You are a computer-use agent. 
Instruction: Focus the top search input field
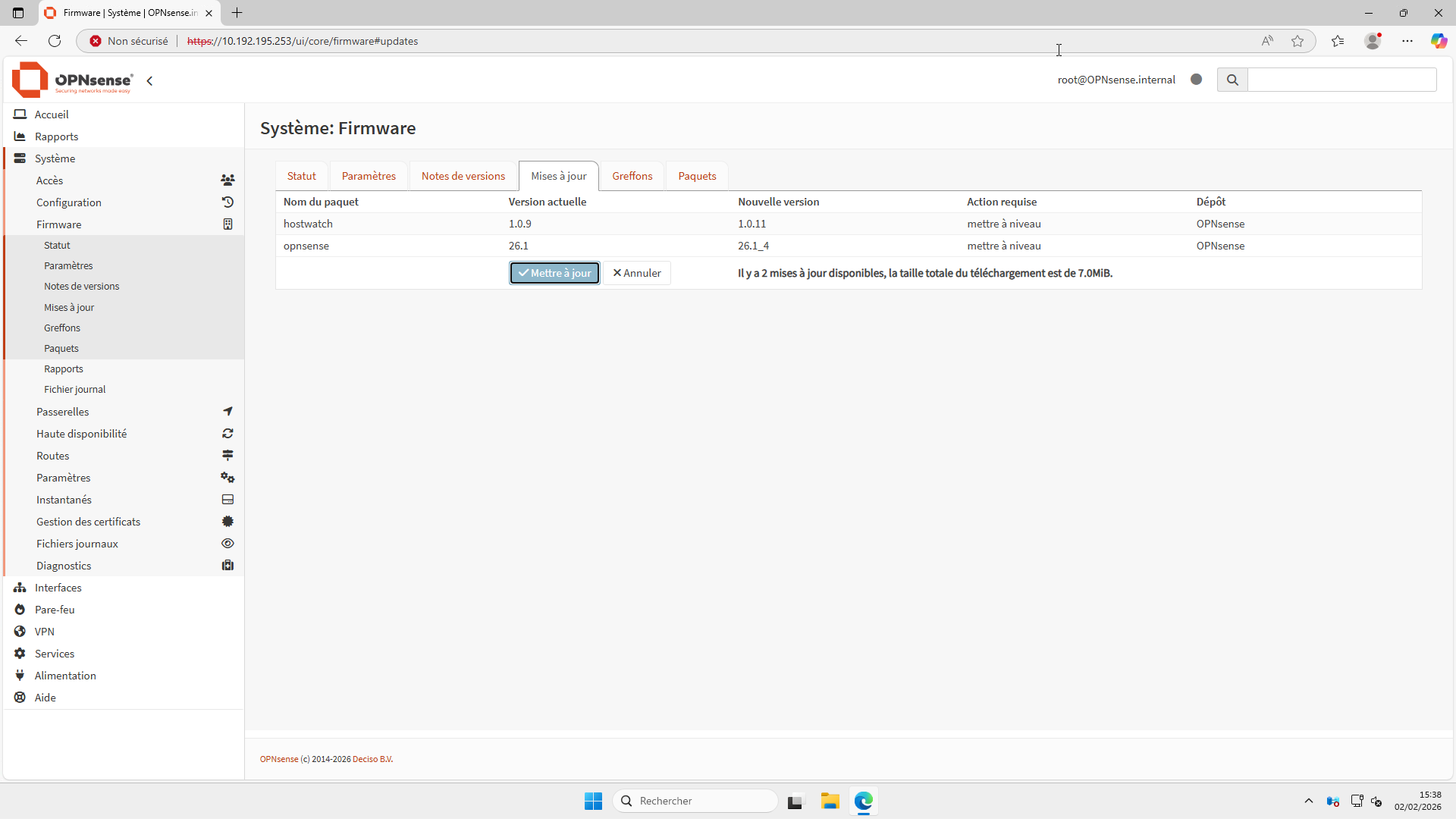pos(1341,80)
